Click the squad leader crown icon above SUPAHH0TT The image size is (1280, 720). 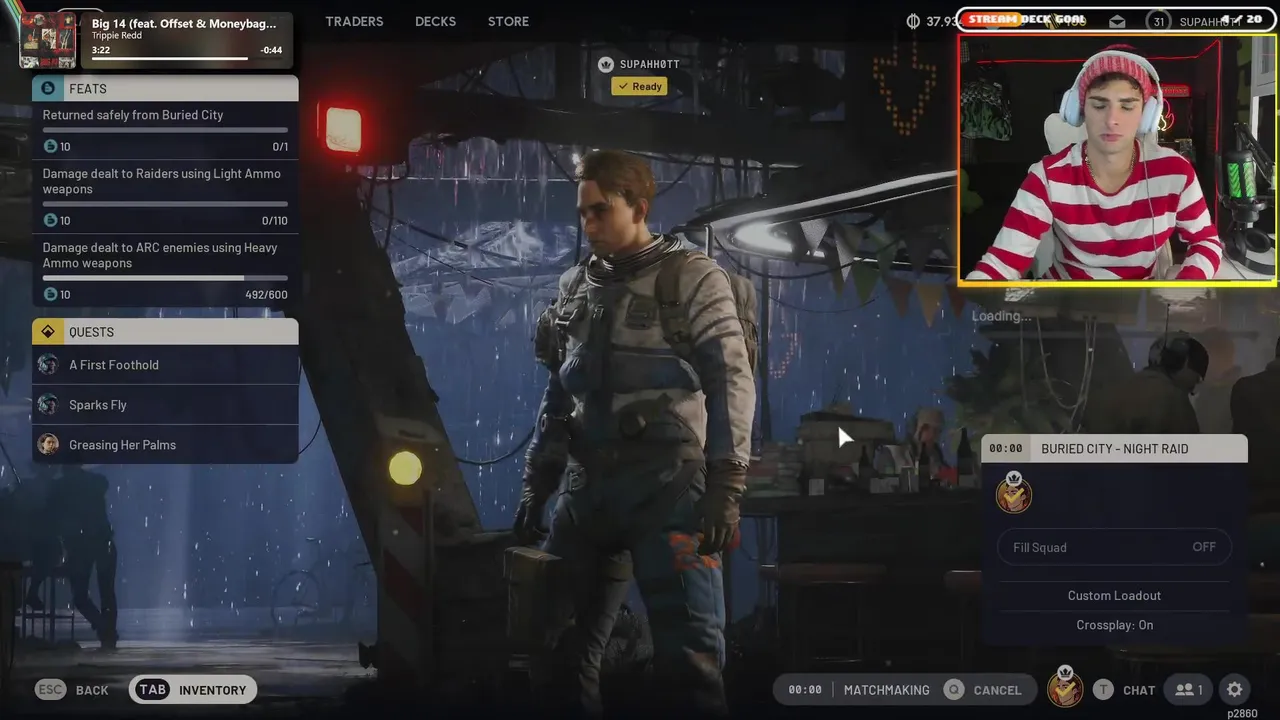(605, 64)
